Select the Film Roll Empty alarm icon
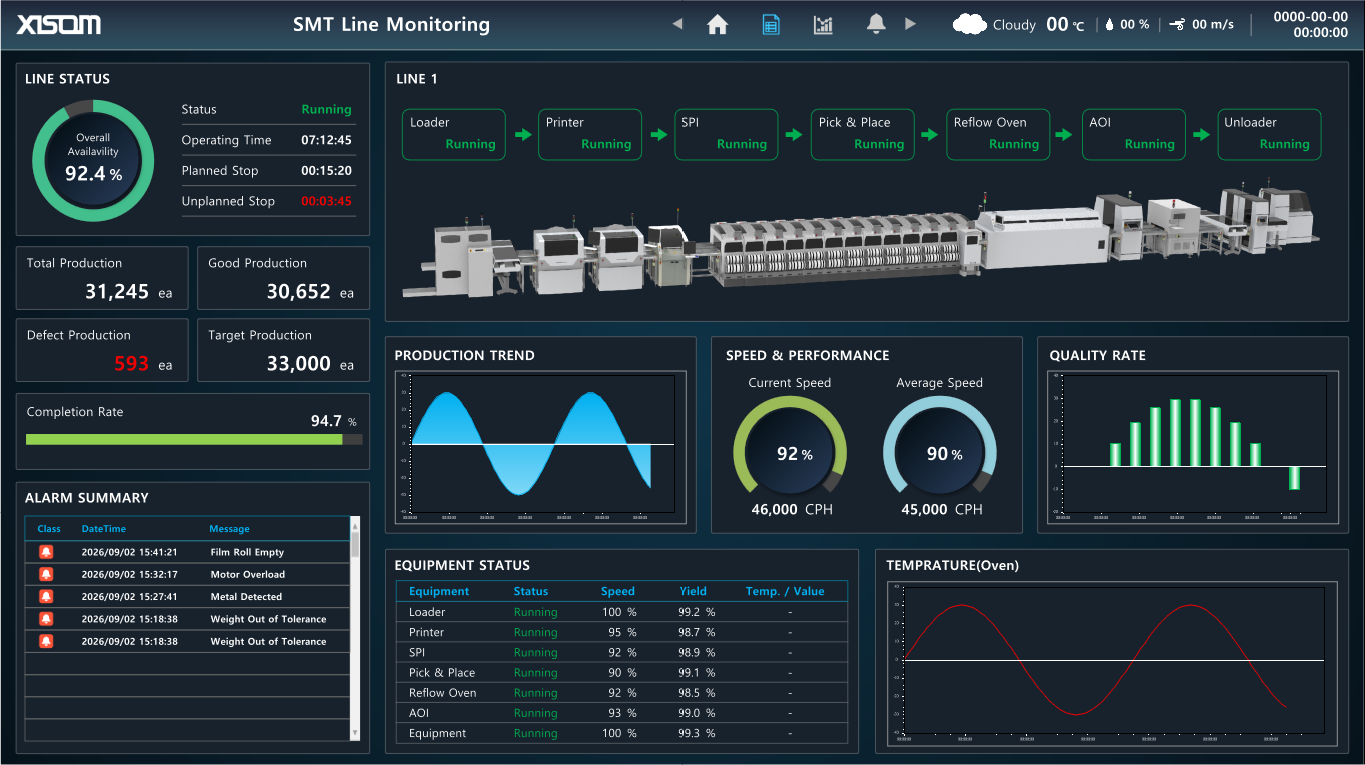1365x765 pixels. [x=46, y=552]
